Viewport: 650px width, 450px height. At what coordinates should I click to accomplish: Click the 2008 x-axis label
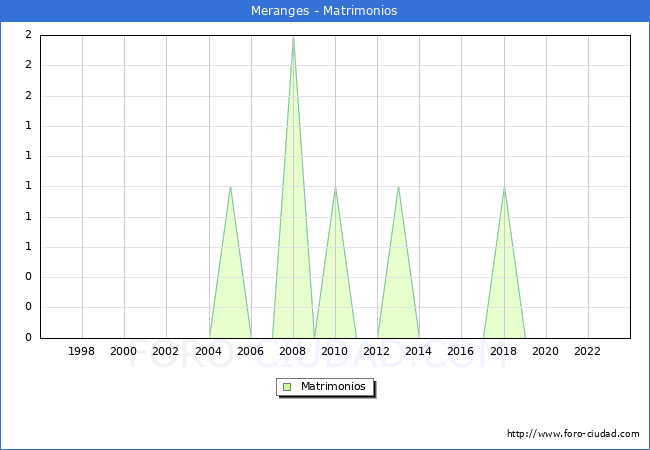[292, 351]
